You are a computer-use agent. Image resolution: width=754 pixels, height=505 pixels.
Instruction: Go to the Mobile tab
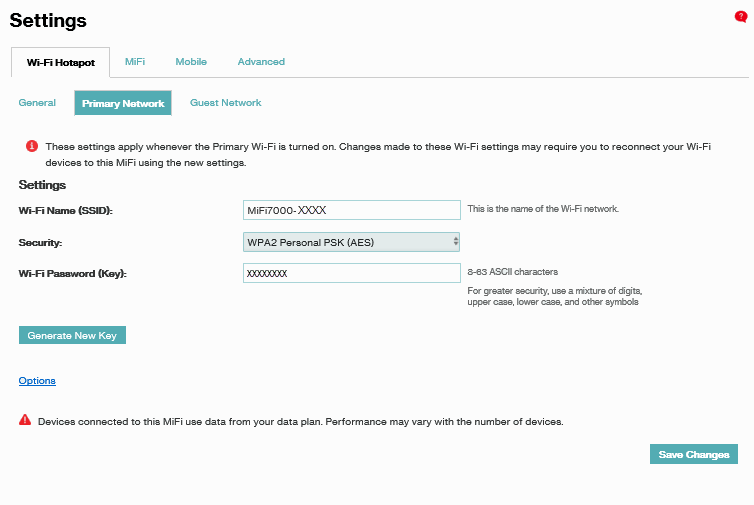[191, 62]
